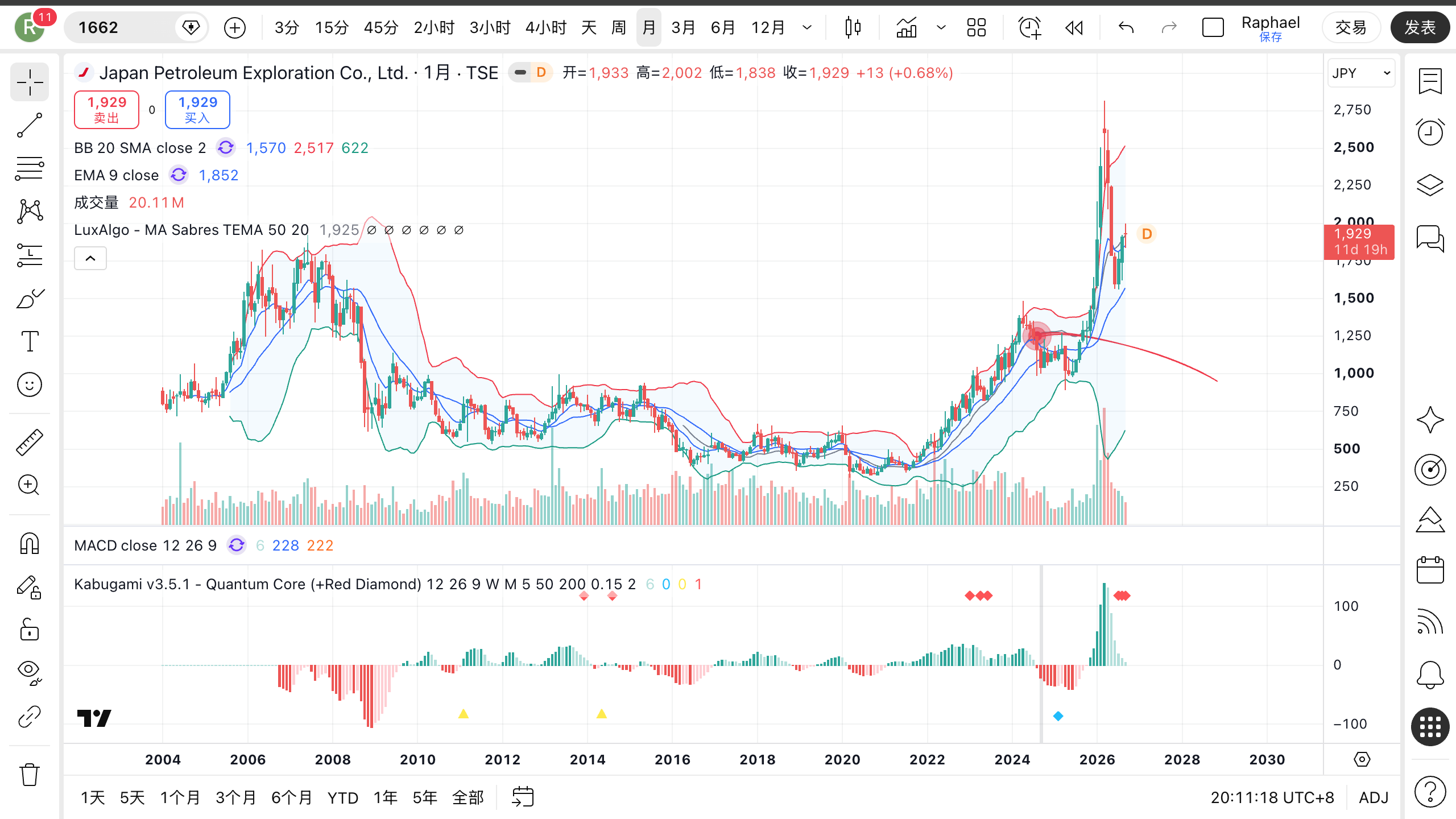Viewport: 1456px width, 819px height.
Task: Open the alerts clock panel
Action: tap(1430, 133)
